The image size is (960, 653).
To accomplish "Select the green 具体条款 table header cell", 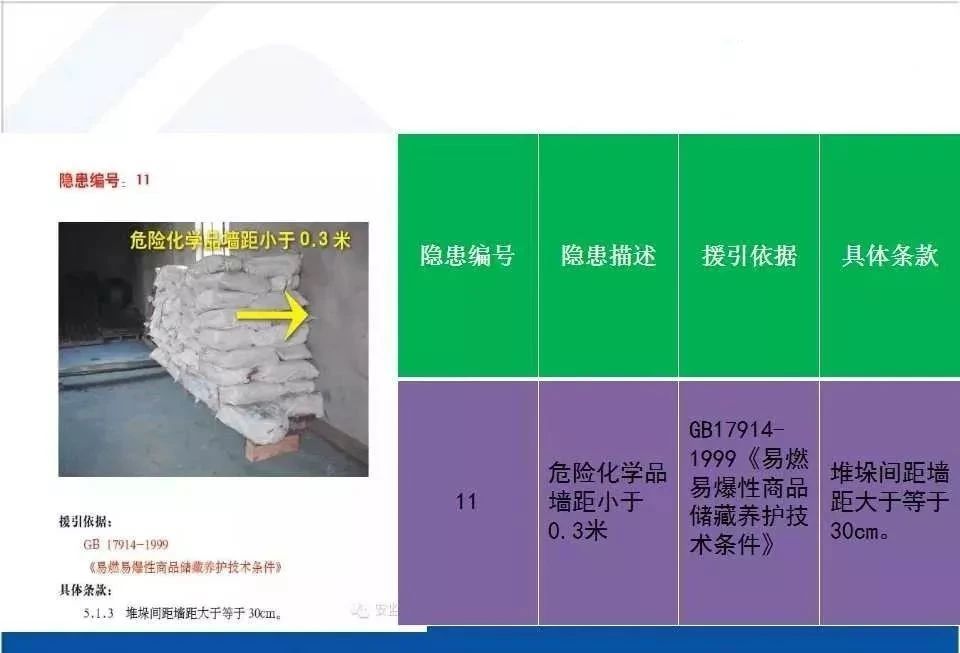I will pyautogui.click(x=889, y=256).
